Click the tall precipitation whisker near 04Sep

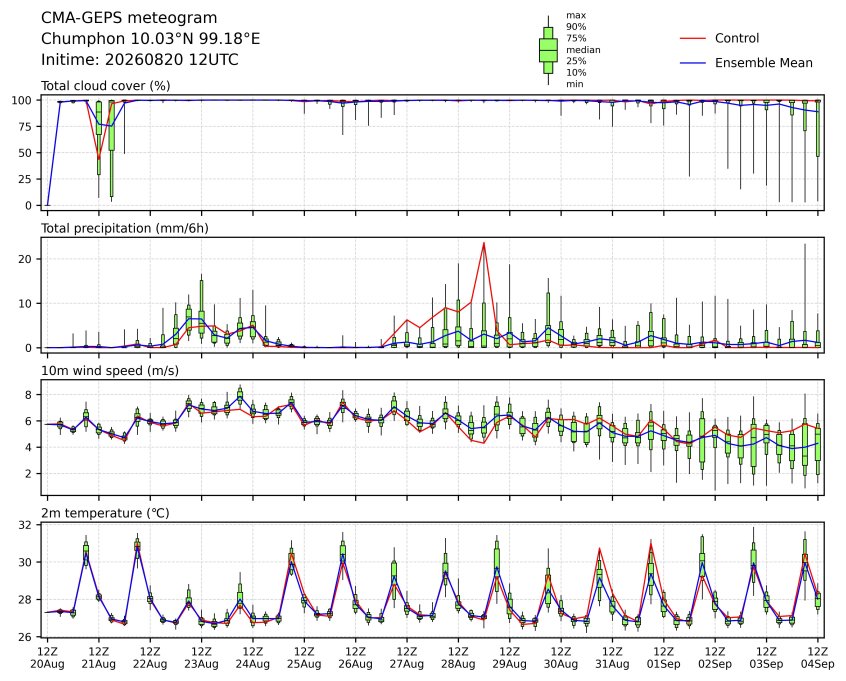[x=805, y=296]
